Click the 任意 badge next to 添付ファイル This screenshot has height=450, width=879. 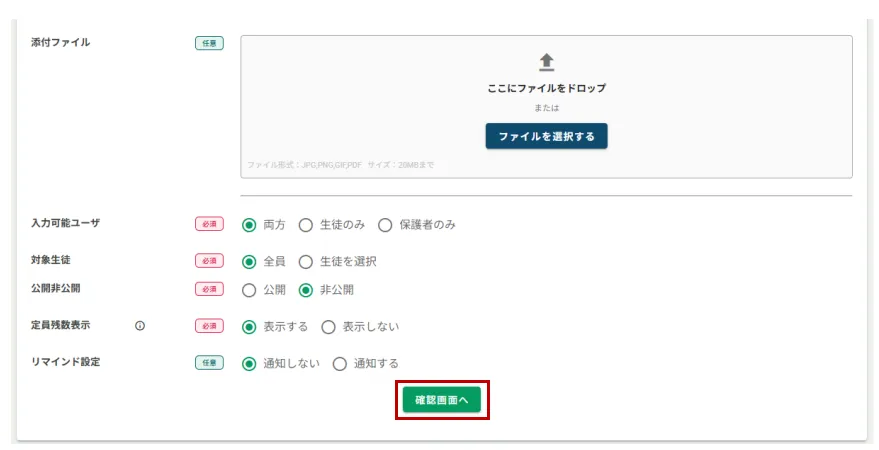coord(209,43)
